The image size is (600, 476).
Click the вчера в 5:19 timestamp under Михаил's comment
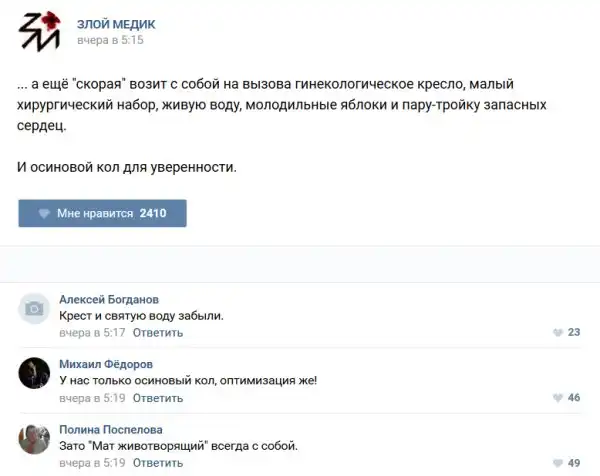tap(92, 398)
